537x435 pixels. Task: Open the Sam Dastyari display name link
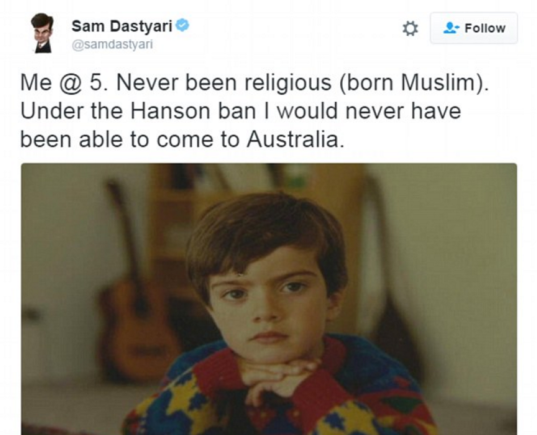click(x=122, y=26)
